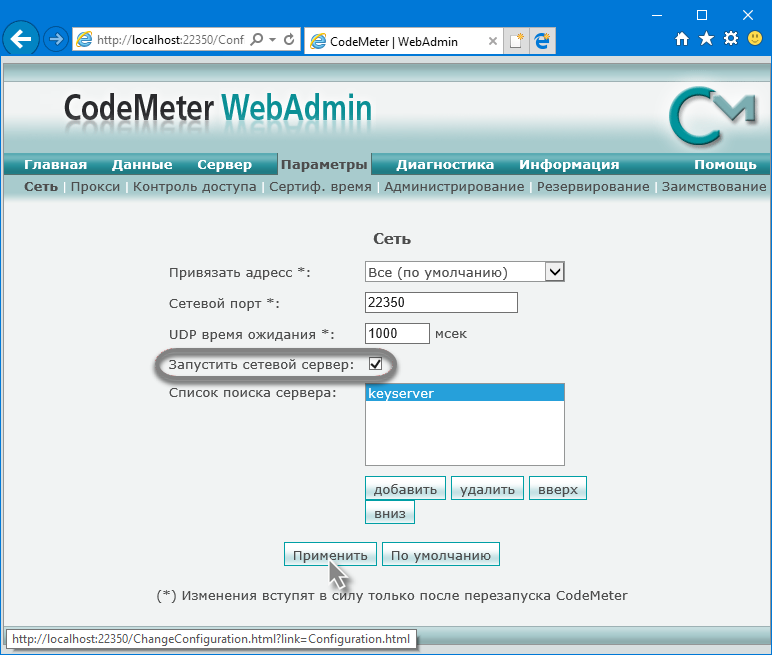Open the Информация menu

click(x=569, y=164)
